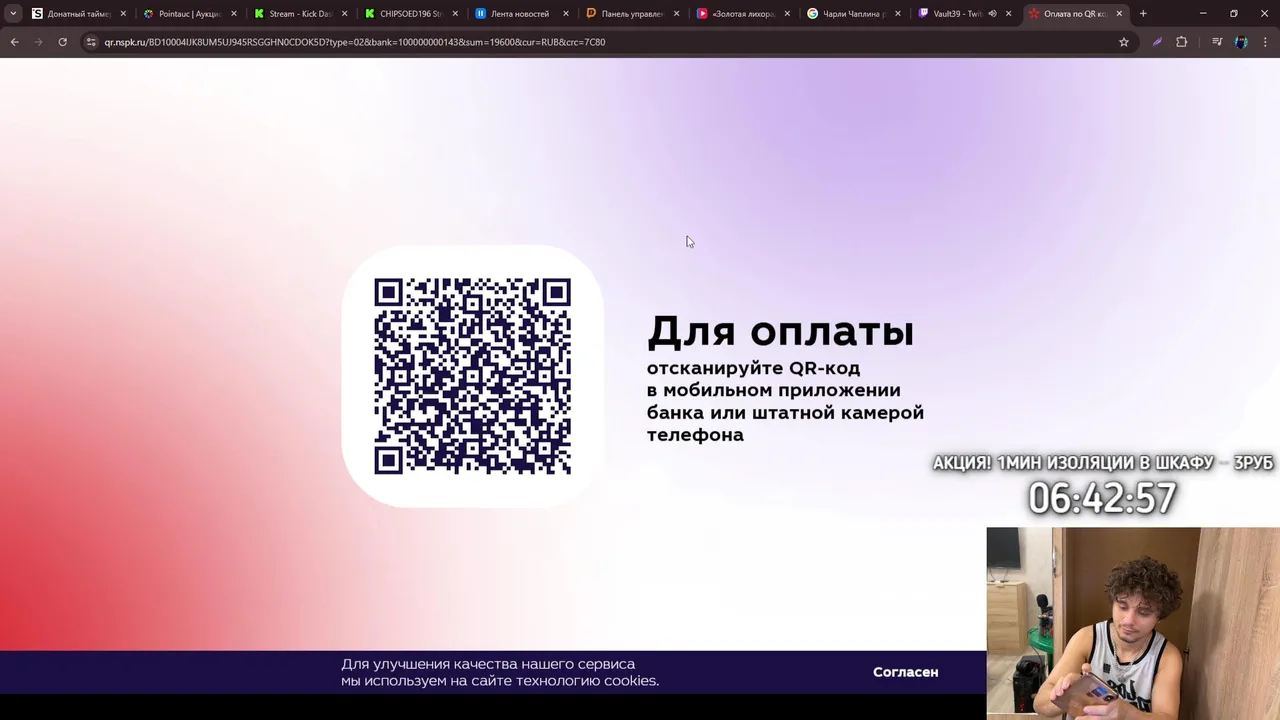Image resolution: width=1280 pixels, height=720 pixels.
Task: Click the streamer webcam overlay
Action: (x=1133, y=623)
